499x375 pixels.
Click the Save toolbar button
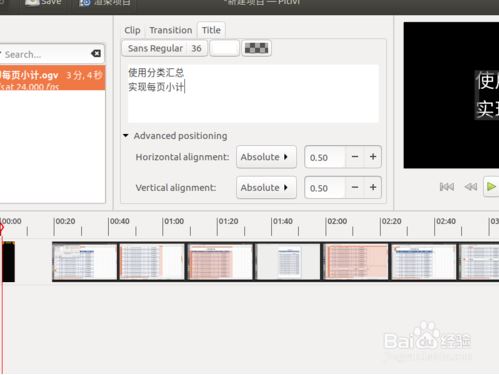point(43,3)
